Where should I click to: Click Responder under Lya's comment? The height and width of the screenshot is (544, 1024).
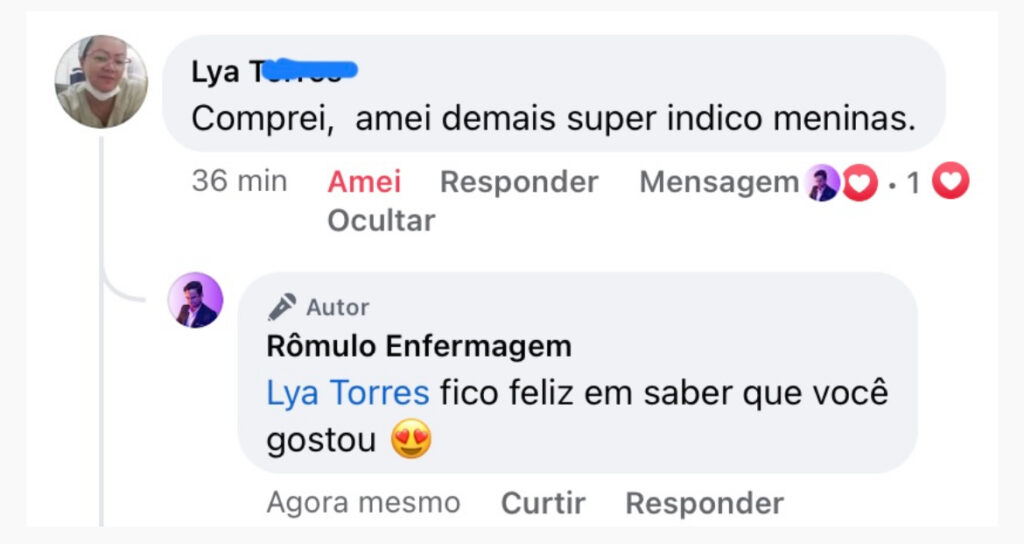[x=518, y=182]
